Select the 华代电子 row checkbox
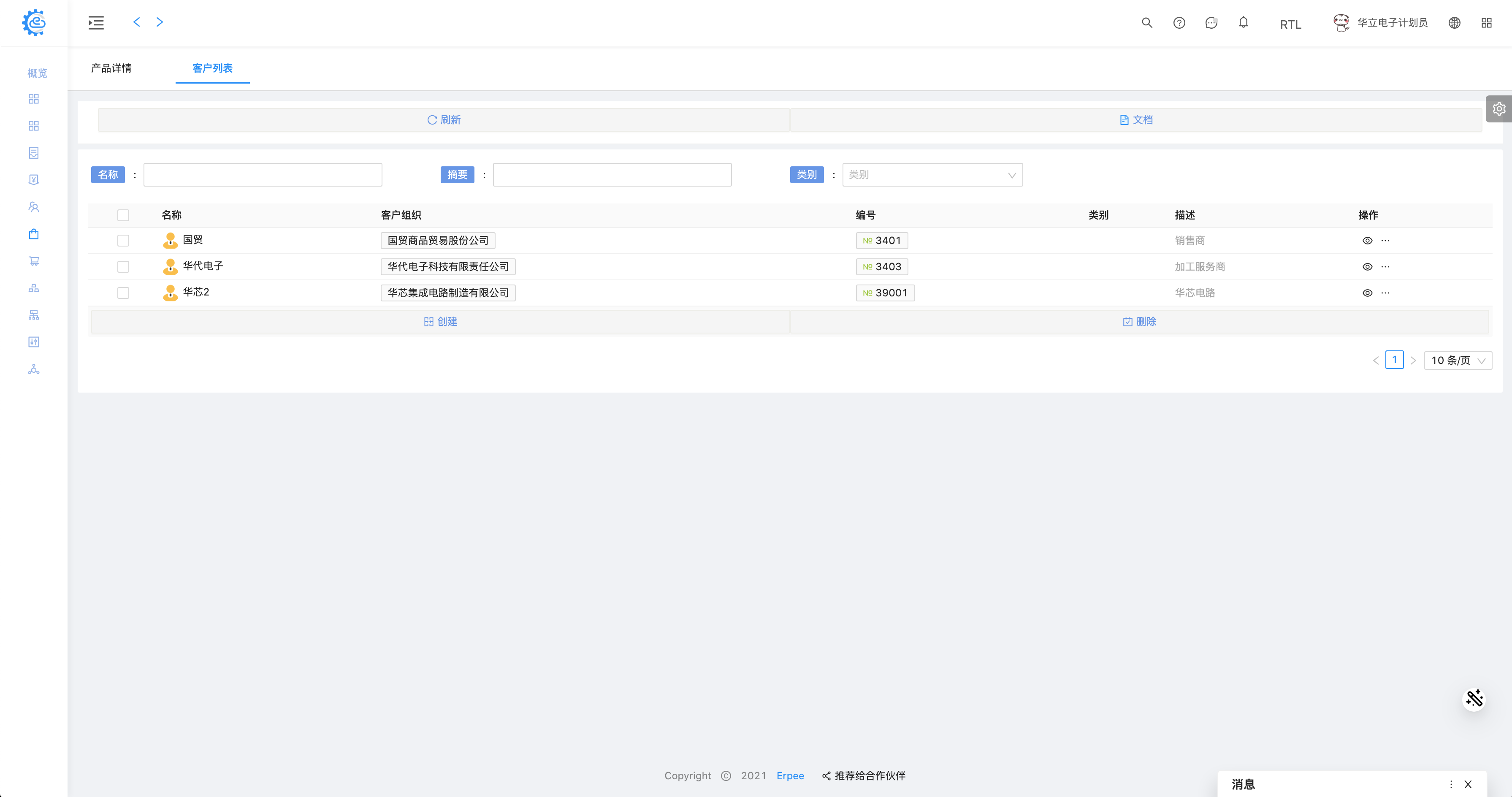The image size is (1512, 797). [123, 267]
